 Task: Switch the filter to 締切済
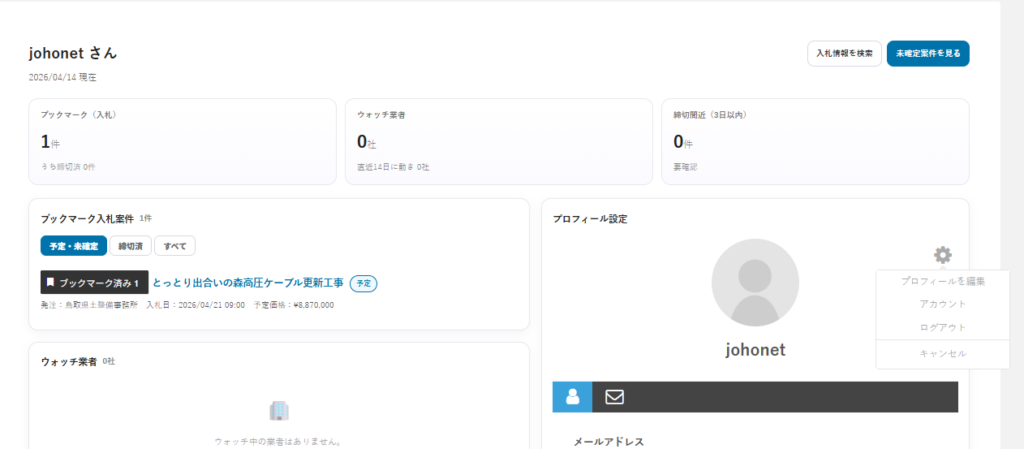(x=130, y=246)
